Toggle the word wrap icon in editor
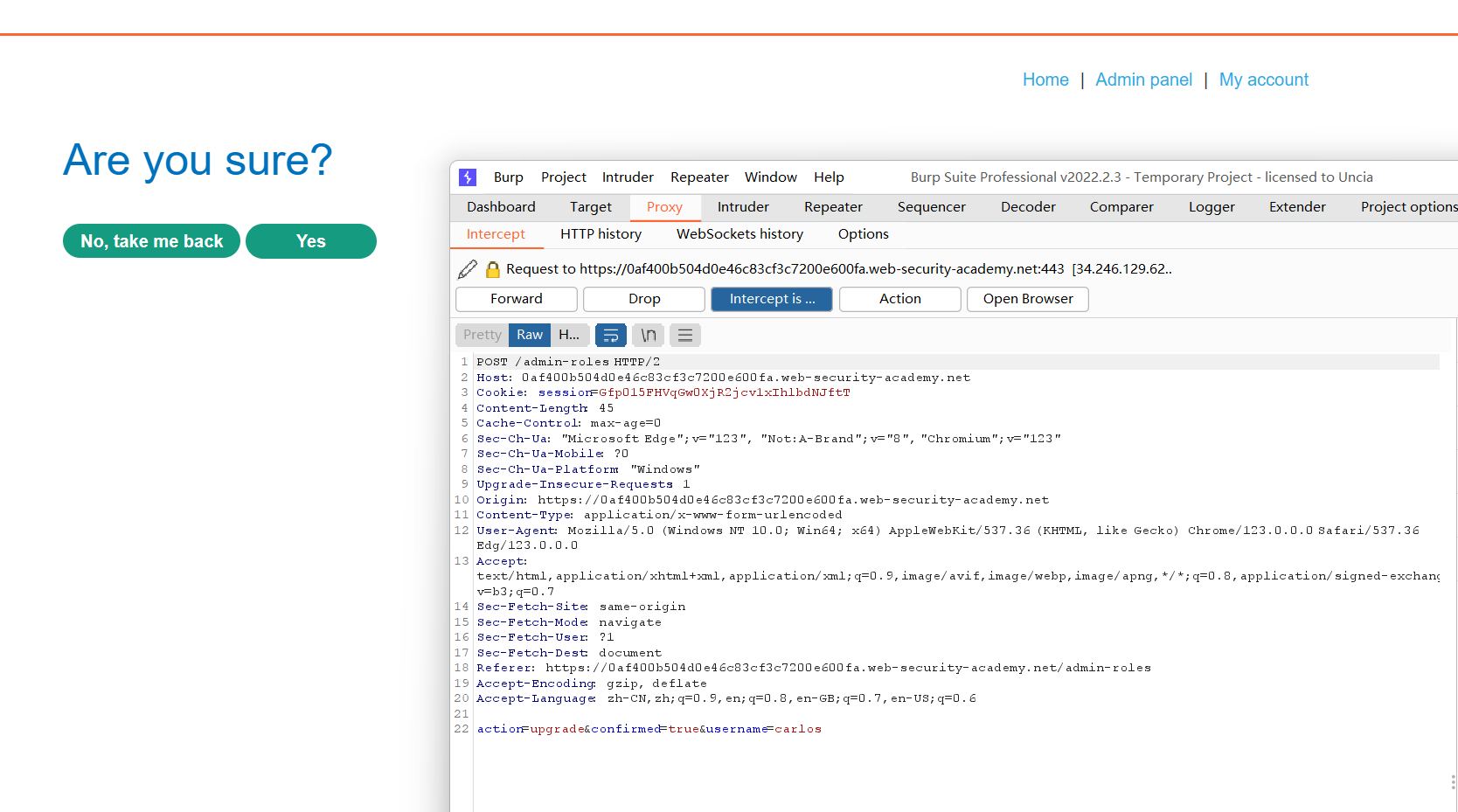 click(x=611, y=335)
